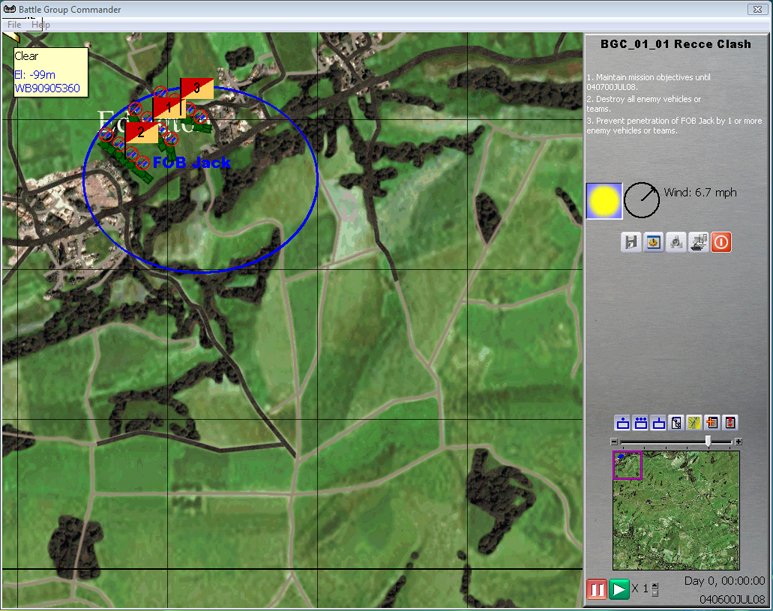The height and width of the screenshot is (611, 773).
Task: Click the ship and buildings icon left of the power button
Action: click(699, 242)
